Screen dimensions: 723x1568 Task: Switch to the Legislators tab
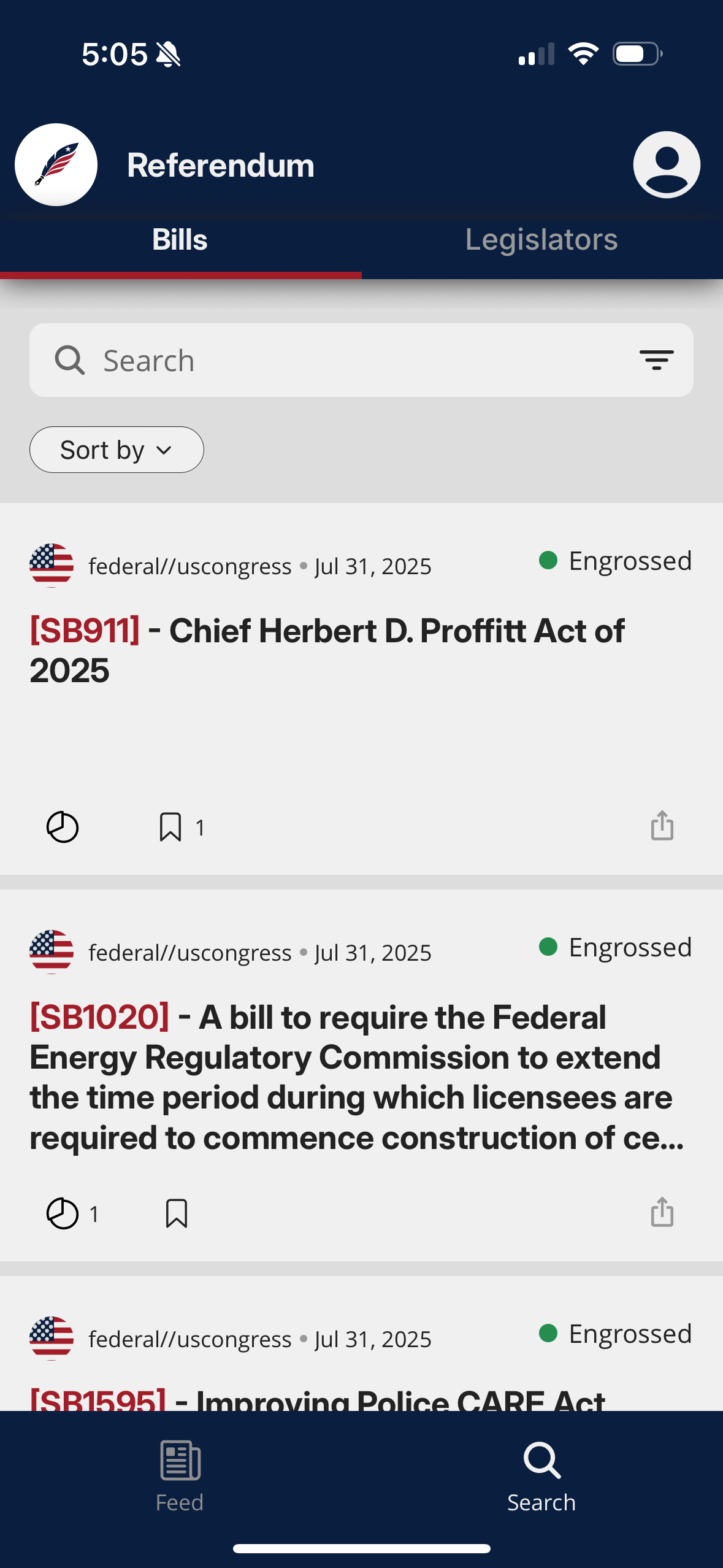click(541, 239)
